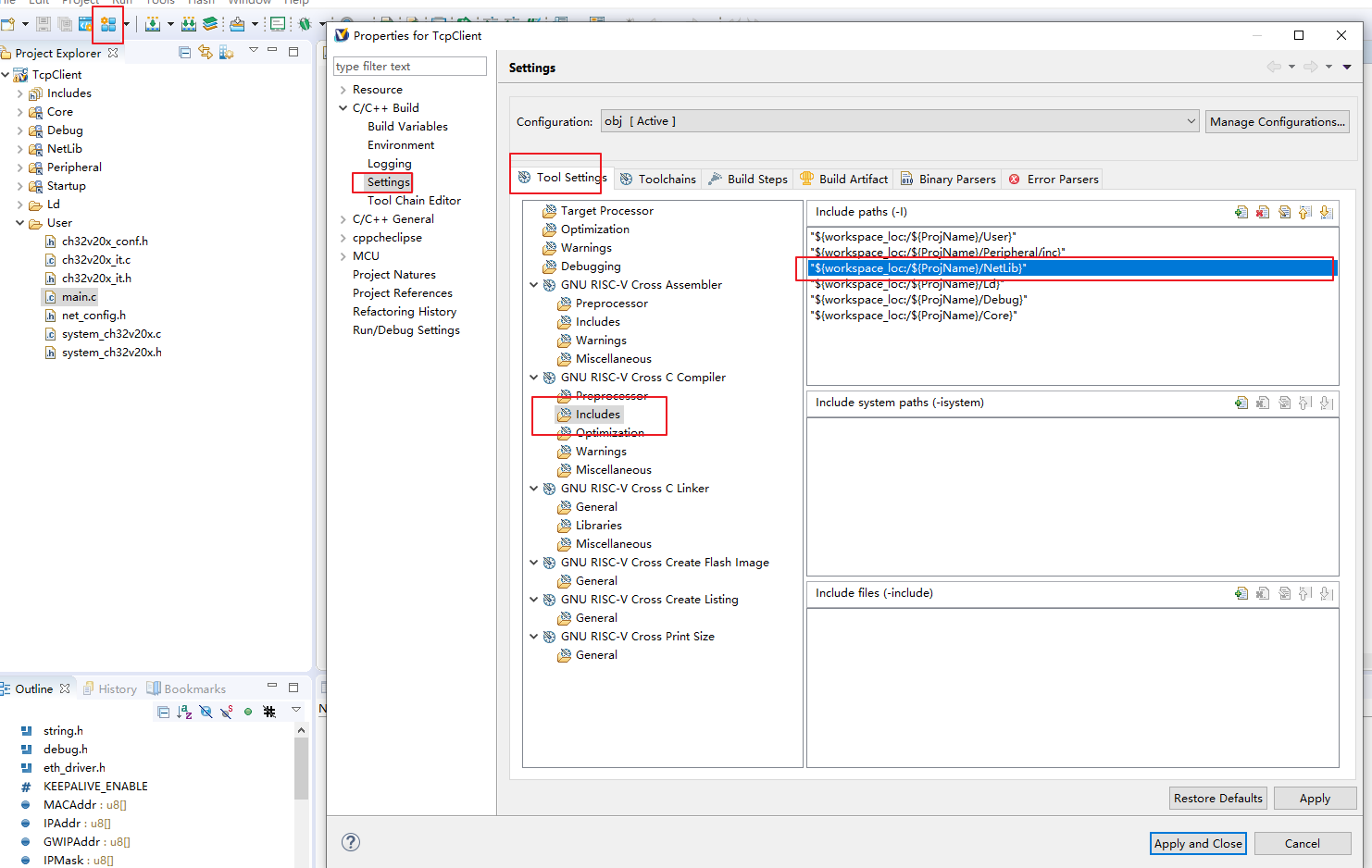Collapse GNU RISC-V Cross Assembler node

coord(533,285)
